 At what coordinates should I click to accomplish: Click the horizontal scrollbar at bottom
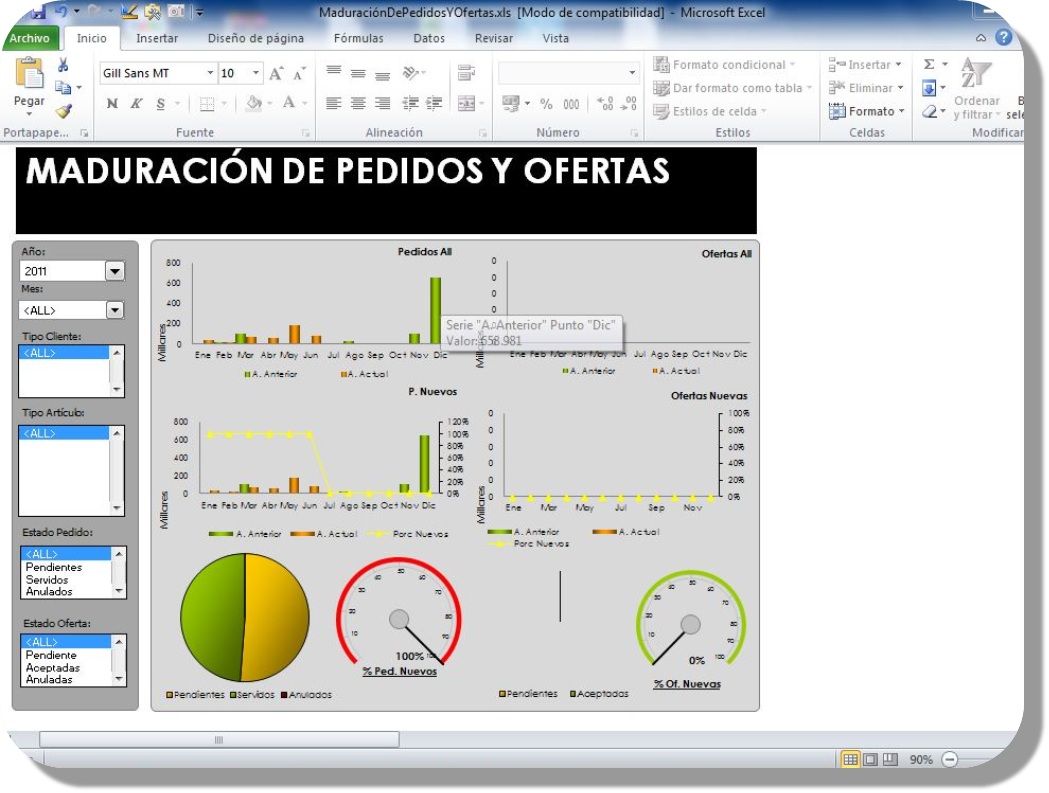[218, 740]
